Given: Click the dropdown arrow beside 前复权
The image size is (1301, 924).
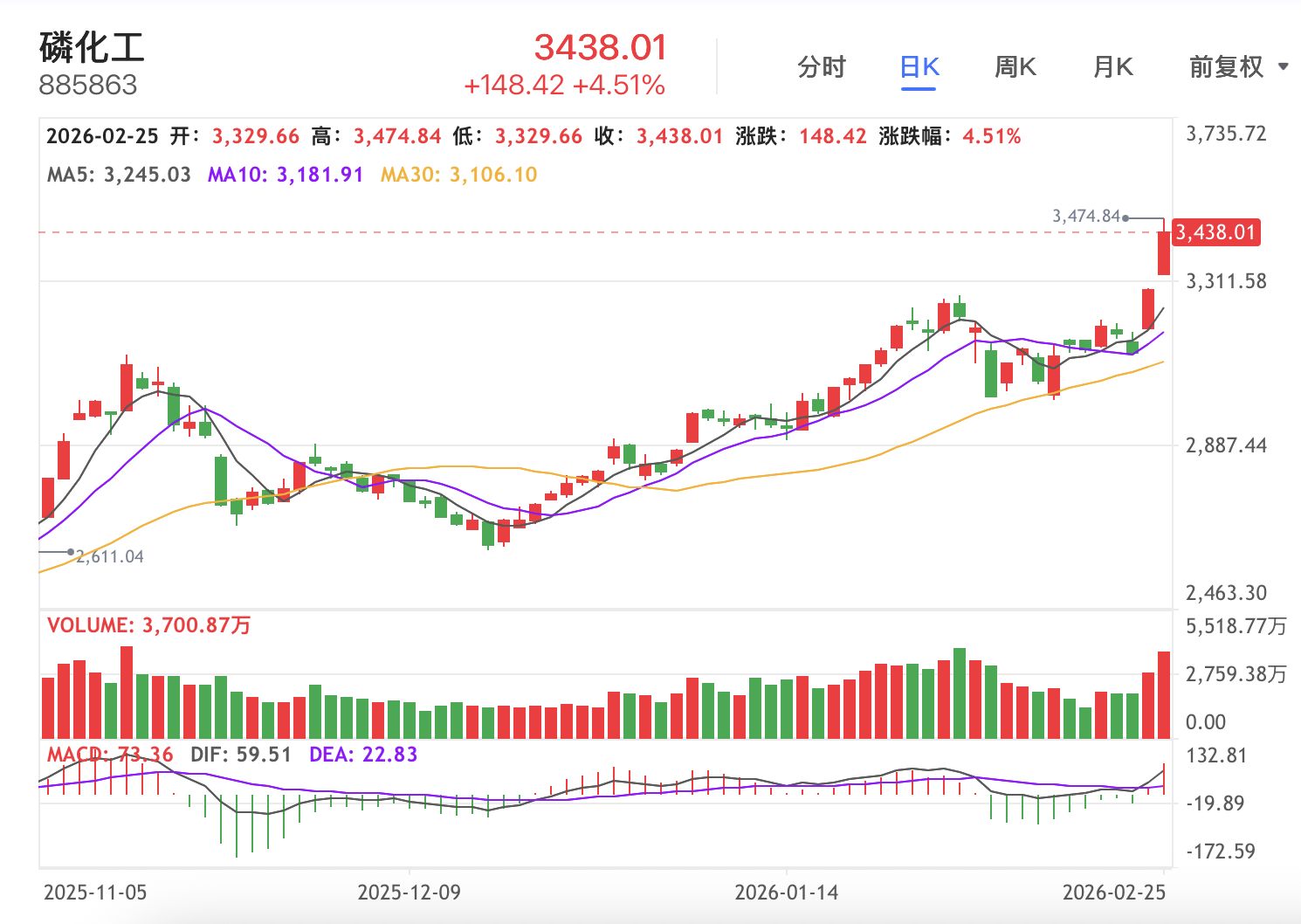Looking at the screenshot, I should (x=1283, y=67).
